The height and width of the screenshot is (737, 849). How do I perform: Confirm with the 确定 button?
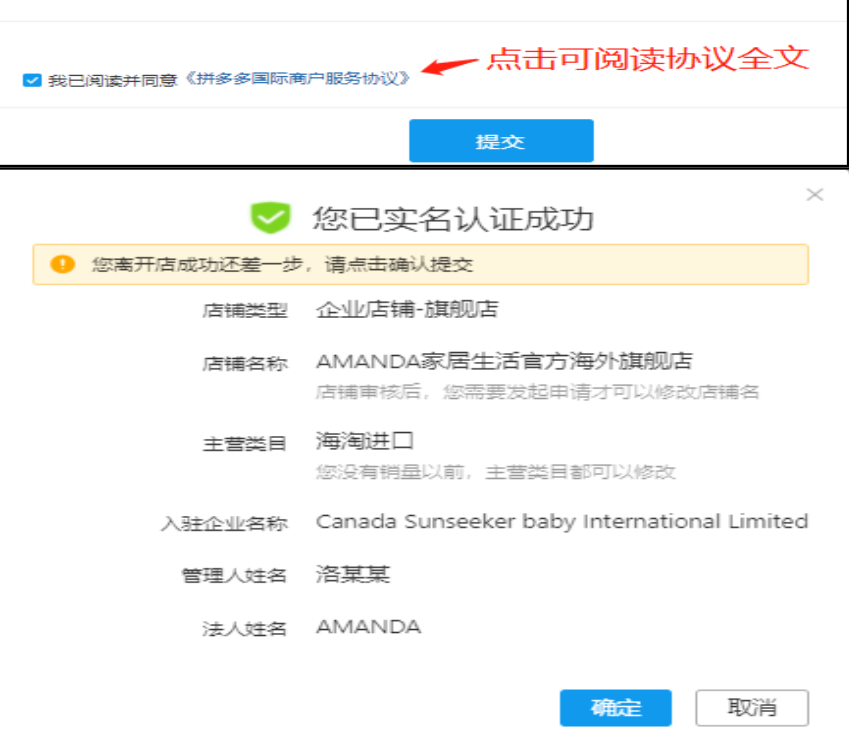click(615, 708)
